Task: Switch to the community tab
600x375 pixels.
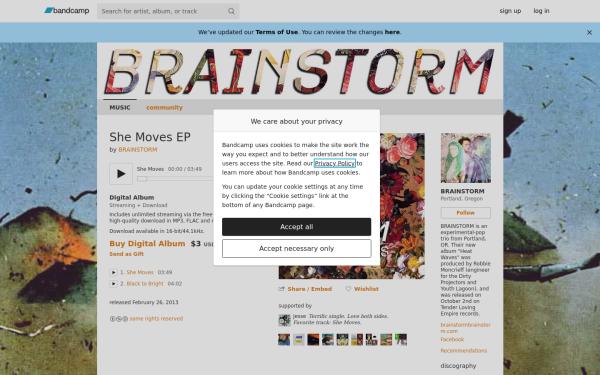Action: coord(164,108)
